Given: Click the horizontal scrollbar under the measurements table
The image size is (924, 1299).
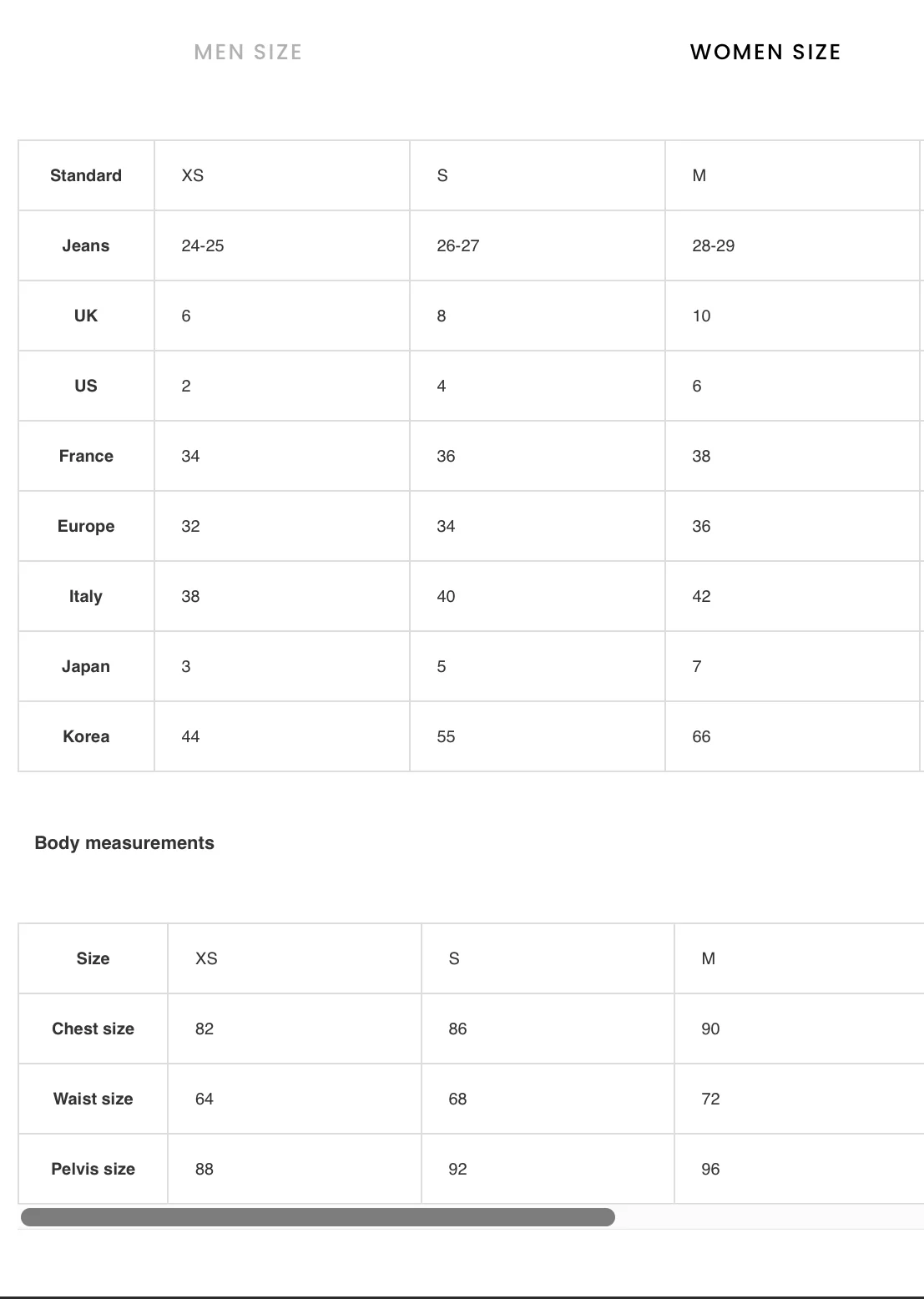Looking at the screenshot, I should pyautogui.click(x=317, y=1217).
